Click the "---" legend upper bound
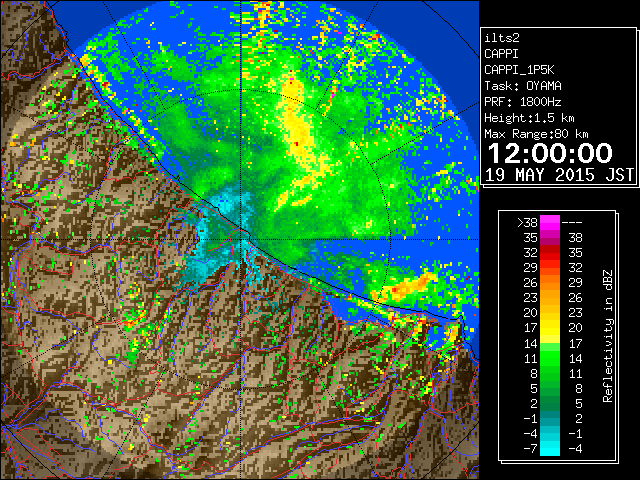The height and width of the screenshot is (480, 640). click(x=572, y=223)
